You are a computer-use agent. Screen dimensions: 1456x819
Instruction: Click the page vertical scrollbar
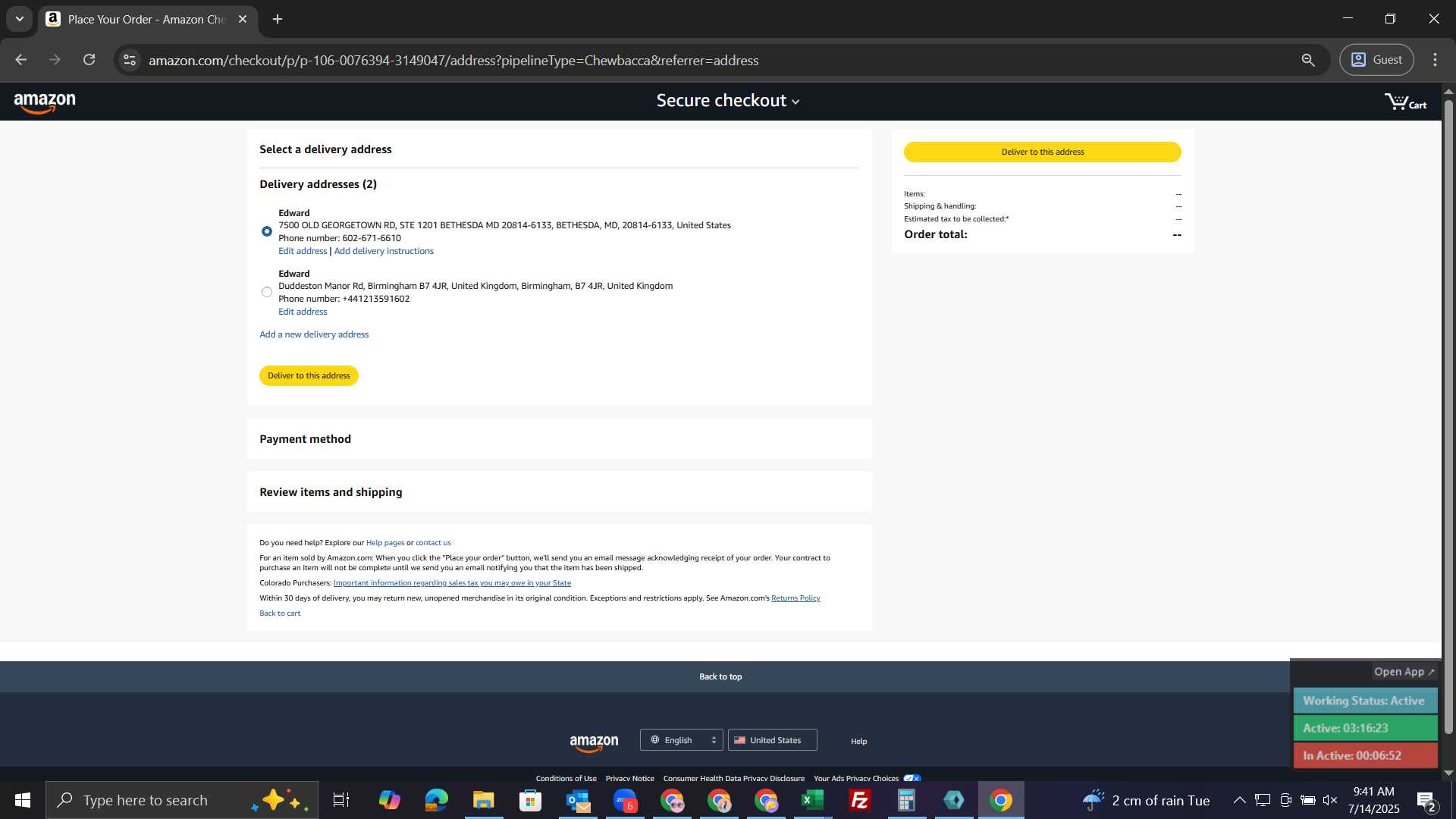pos(1448,417)
